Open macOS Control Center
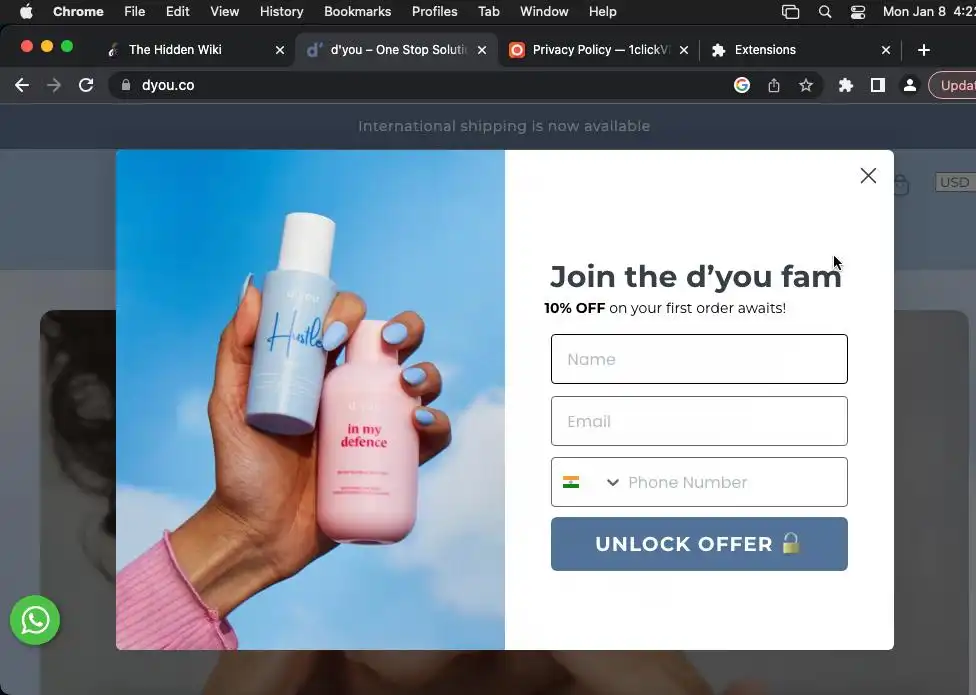Viewport: 976px width, 695px height. 858,12
